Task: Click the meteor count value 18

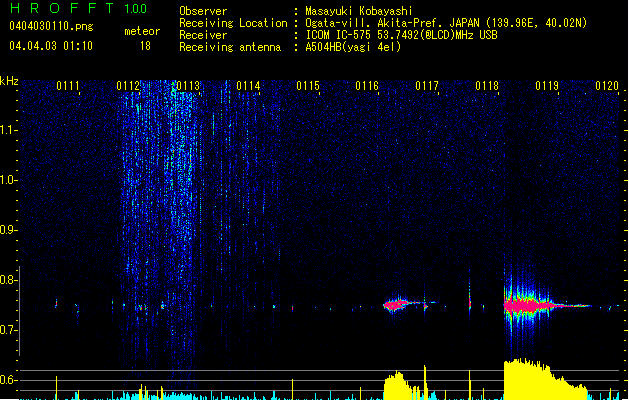Action: 145,46
